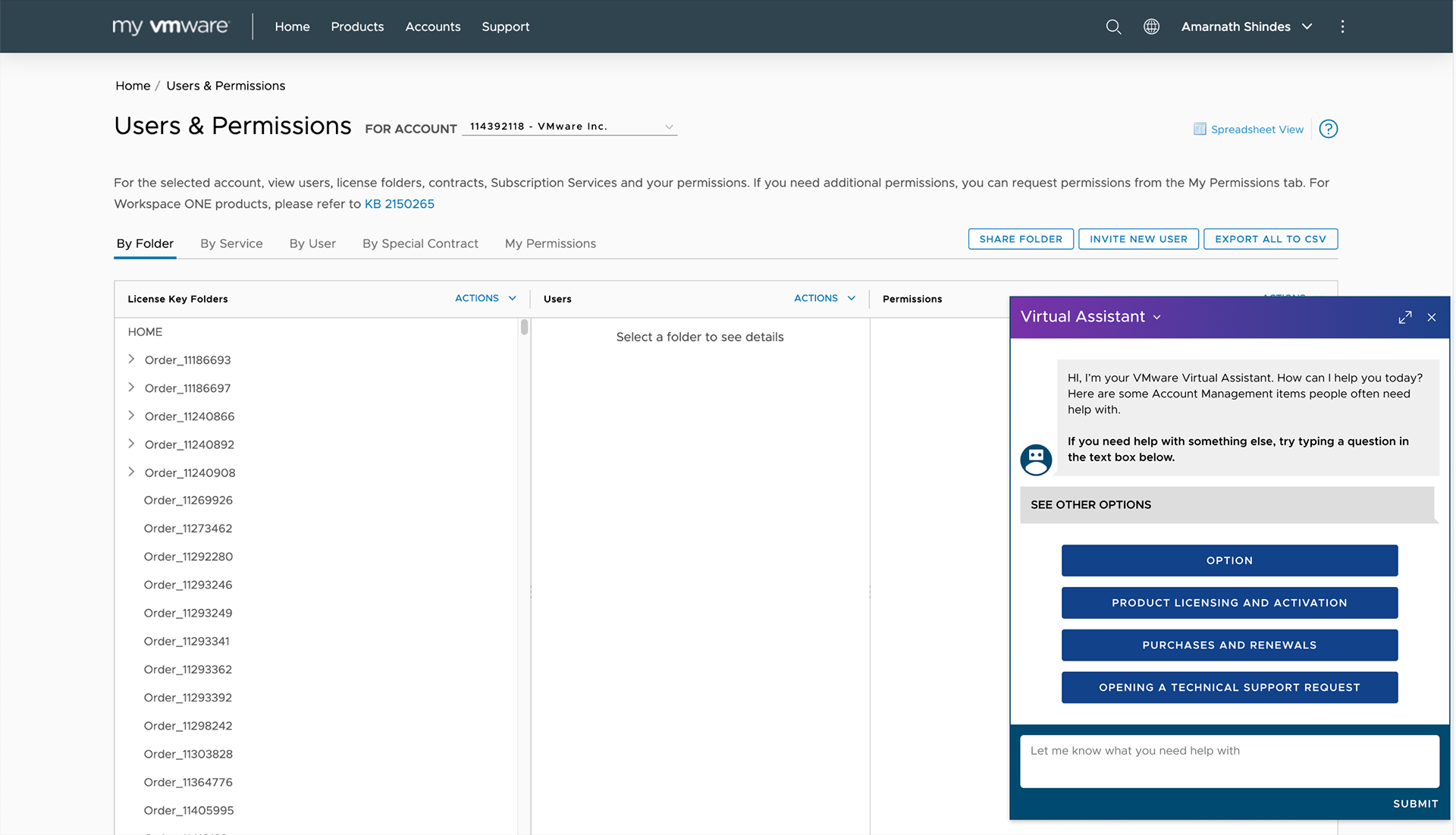Viewport: 1456px width, 835px height.
Task: Click the search magnifier icon
Action: pos(1113,27)
